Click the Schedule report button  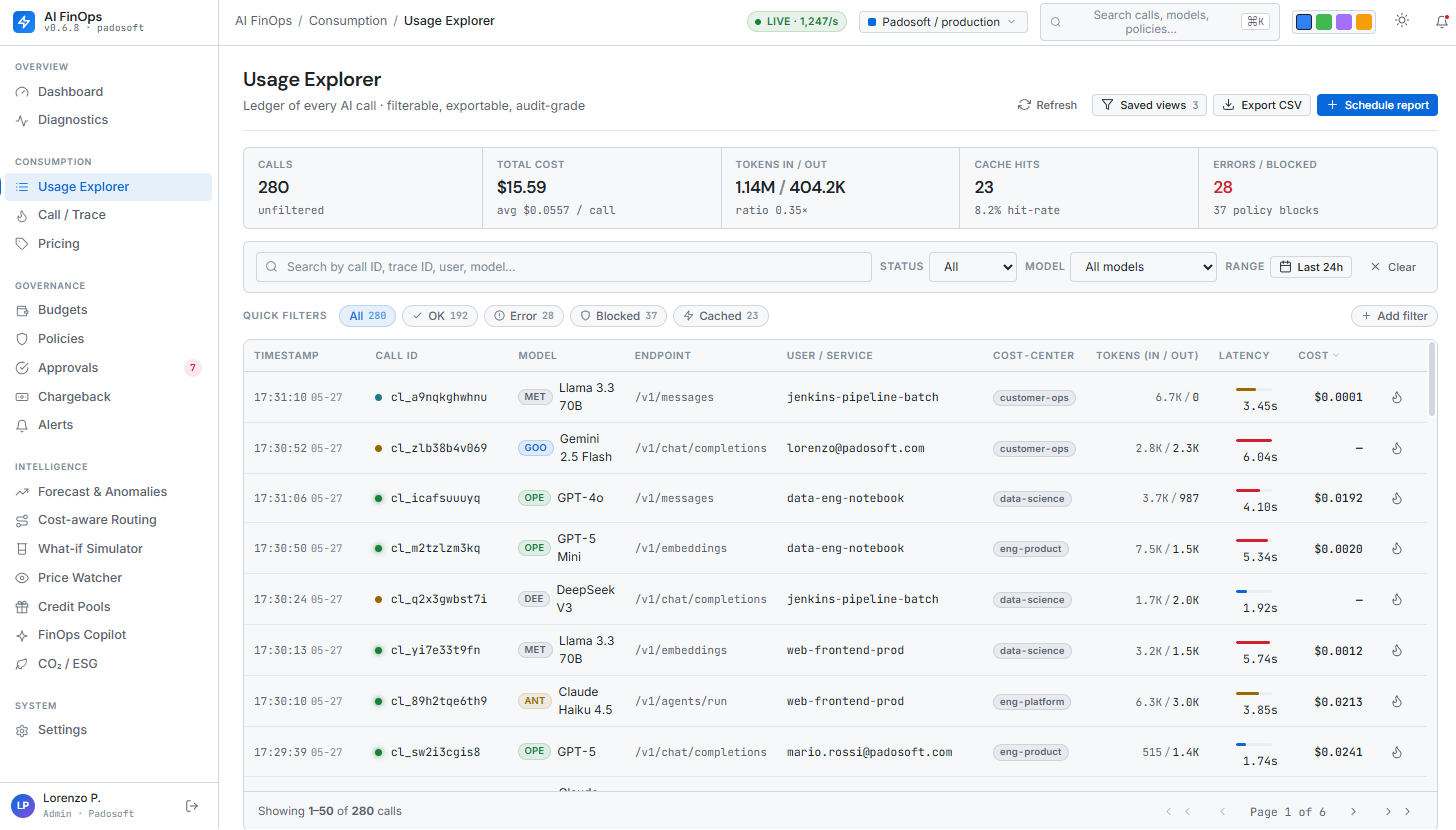tap(1377, 105)
